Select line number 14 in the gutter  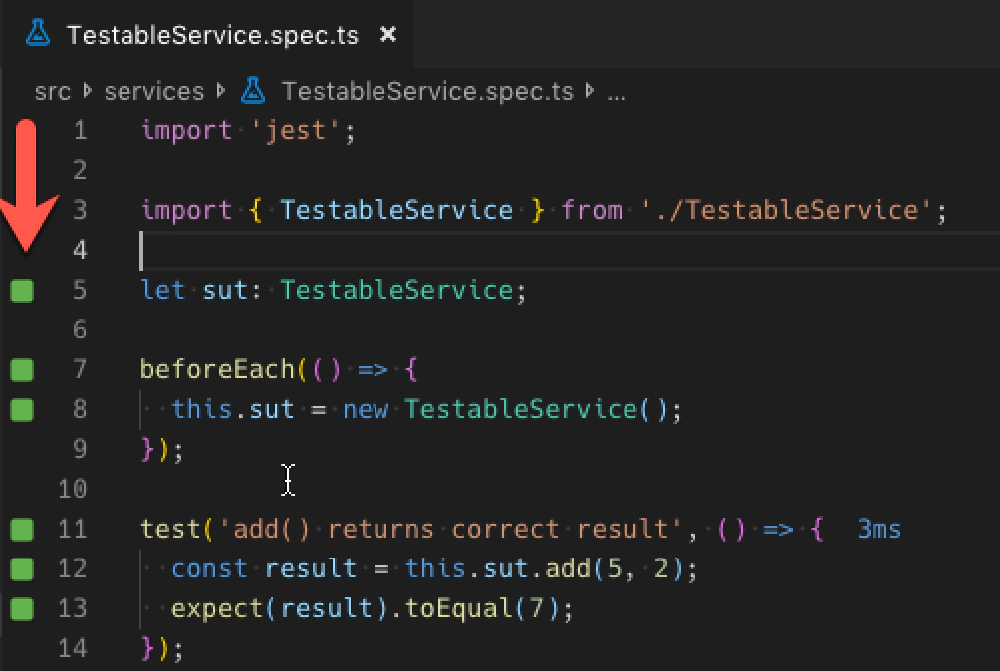coord(73,649)
